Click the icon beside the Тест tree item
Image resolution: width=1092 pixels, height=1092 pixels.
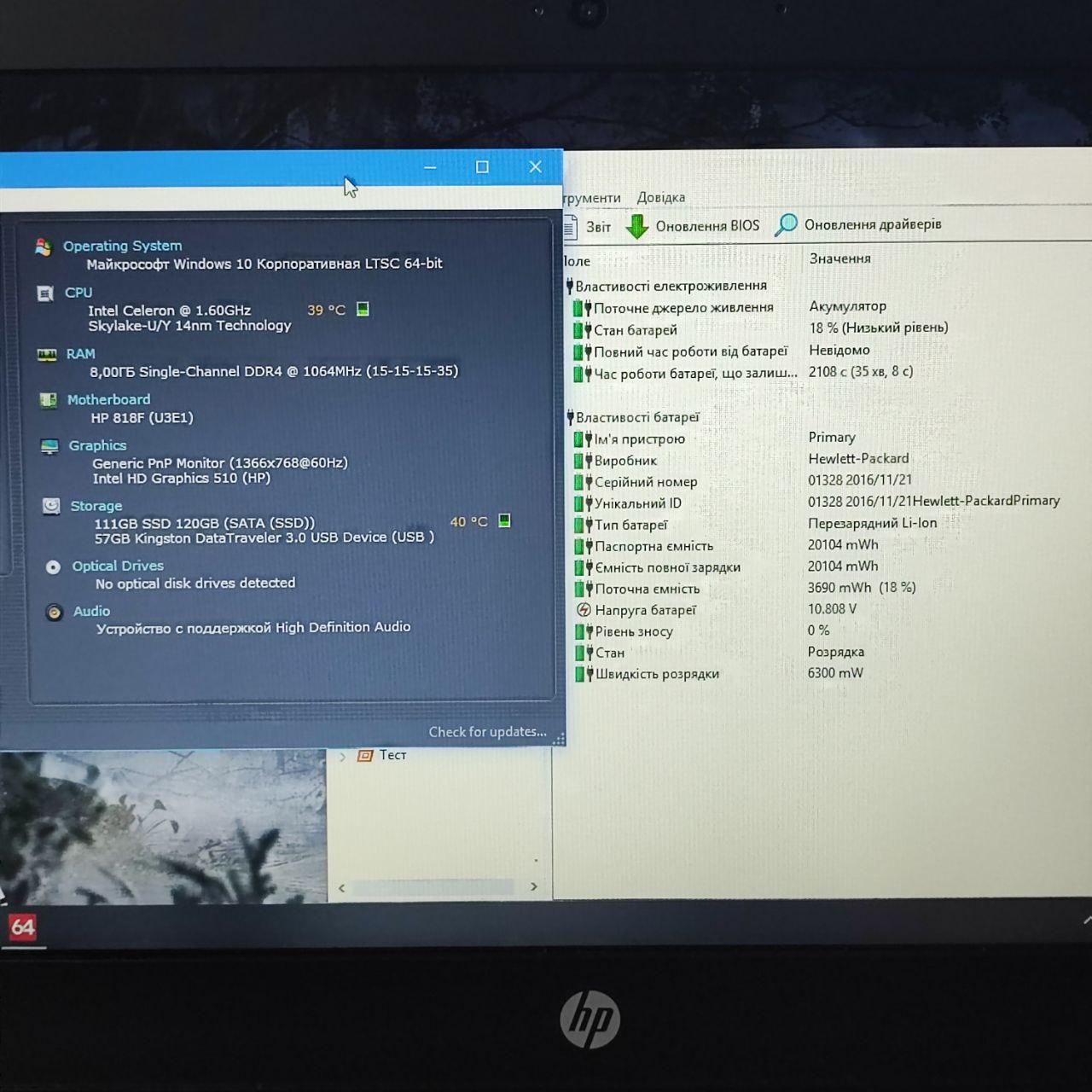point(365,755)
